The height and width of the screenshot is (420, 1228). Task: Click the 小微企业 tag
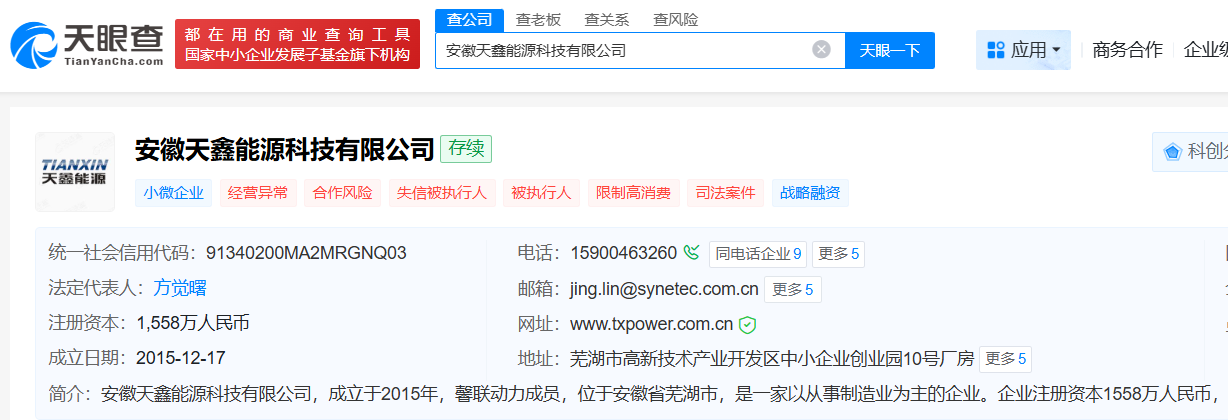click(173, 193)
